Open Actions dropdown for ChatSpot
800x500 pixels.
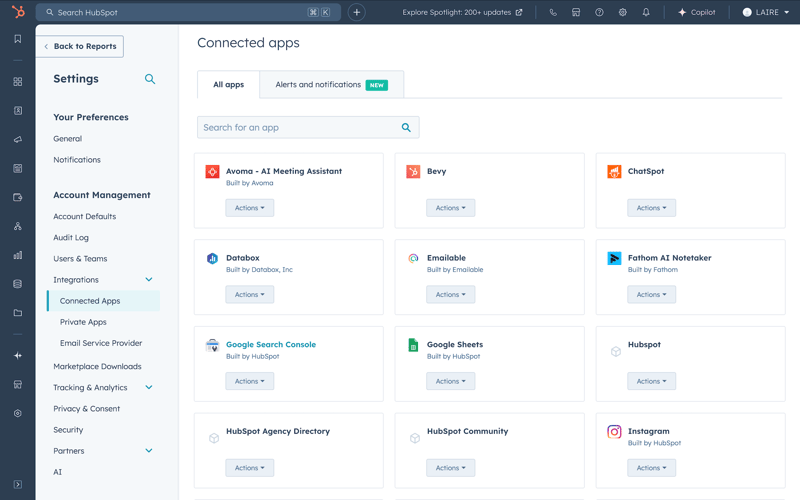pyautogui.click(x=652, y=208)
